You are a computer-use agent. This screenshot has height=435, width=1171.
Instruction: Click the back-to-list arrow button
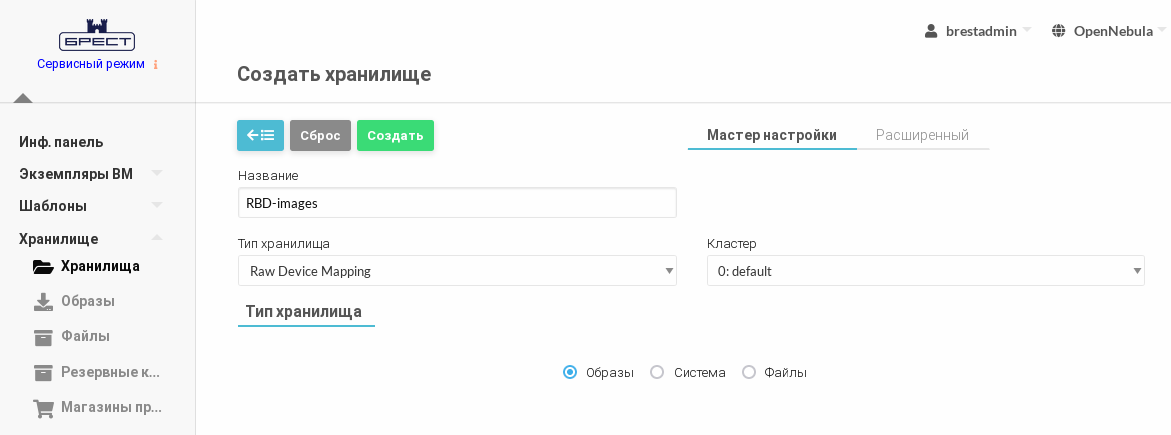click(260, 135)
